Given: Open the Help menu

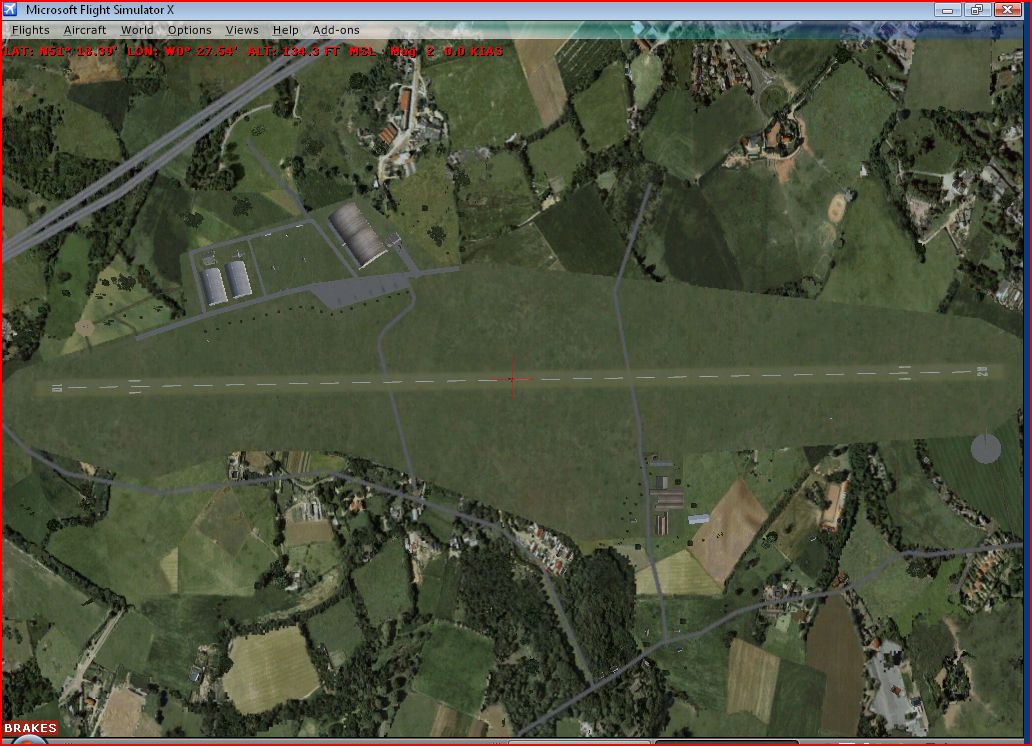Looking at the screenshot, I should point(286,30).
